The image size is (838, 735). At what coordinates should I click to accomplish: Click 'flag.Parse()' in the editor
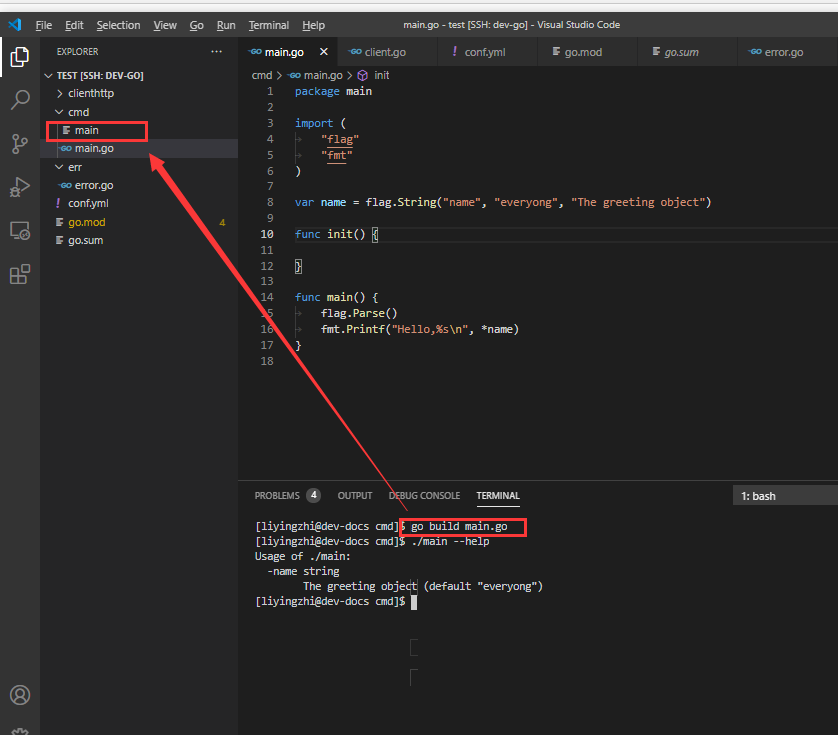pyautogui.click(x=359, y=313)
